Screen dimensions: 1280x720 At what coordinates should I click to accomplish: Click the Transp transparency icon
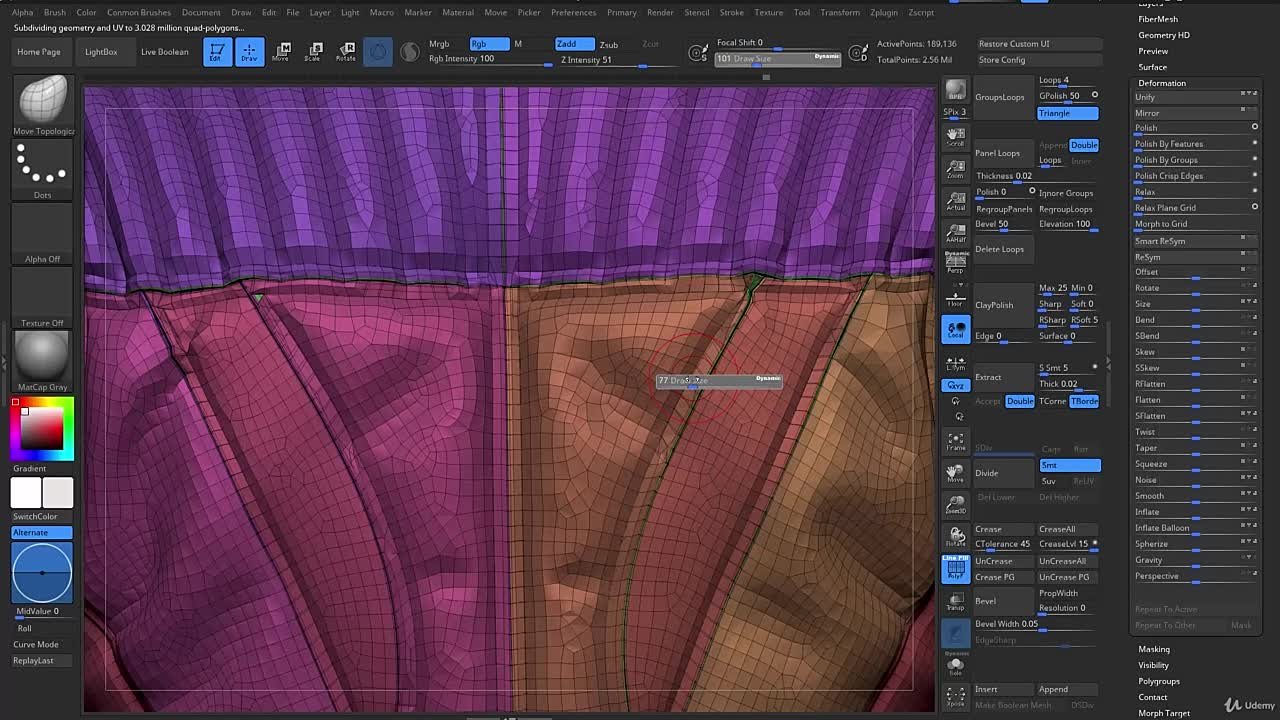click(956, 602)
